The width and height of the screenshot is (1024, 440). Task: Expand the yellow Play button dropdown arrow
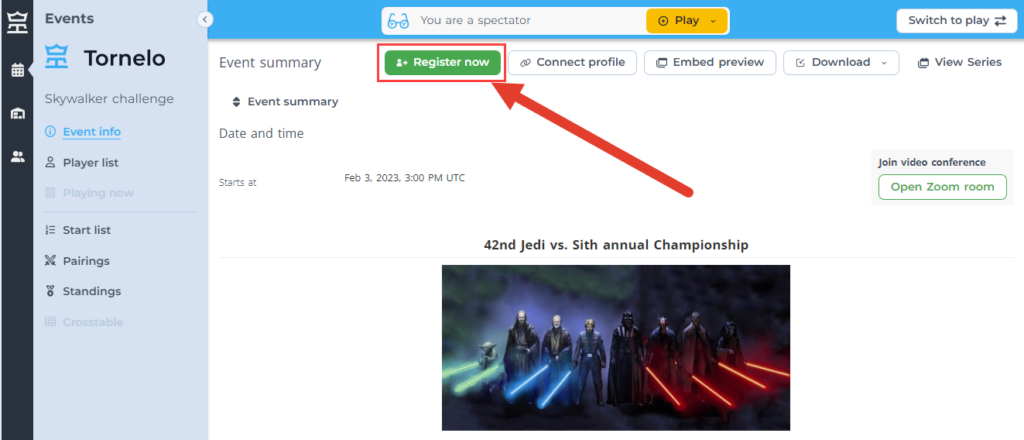(713, 21)
